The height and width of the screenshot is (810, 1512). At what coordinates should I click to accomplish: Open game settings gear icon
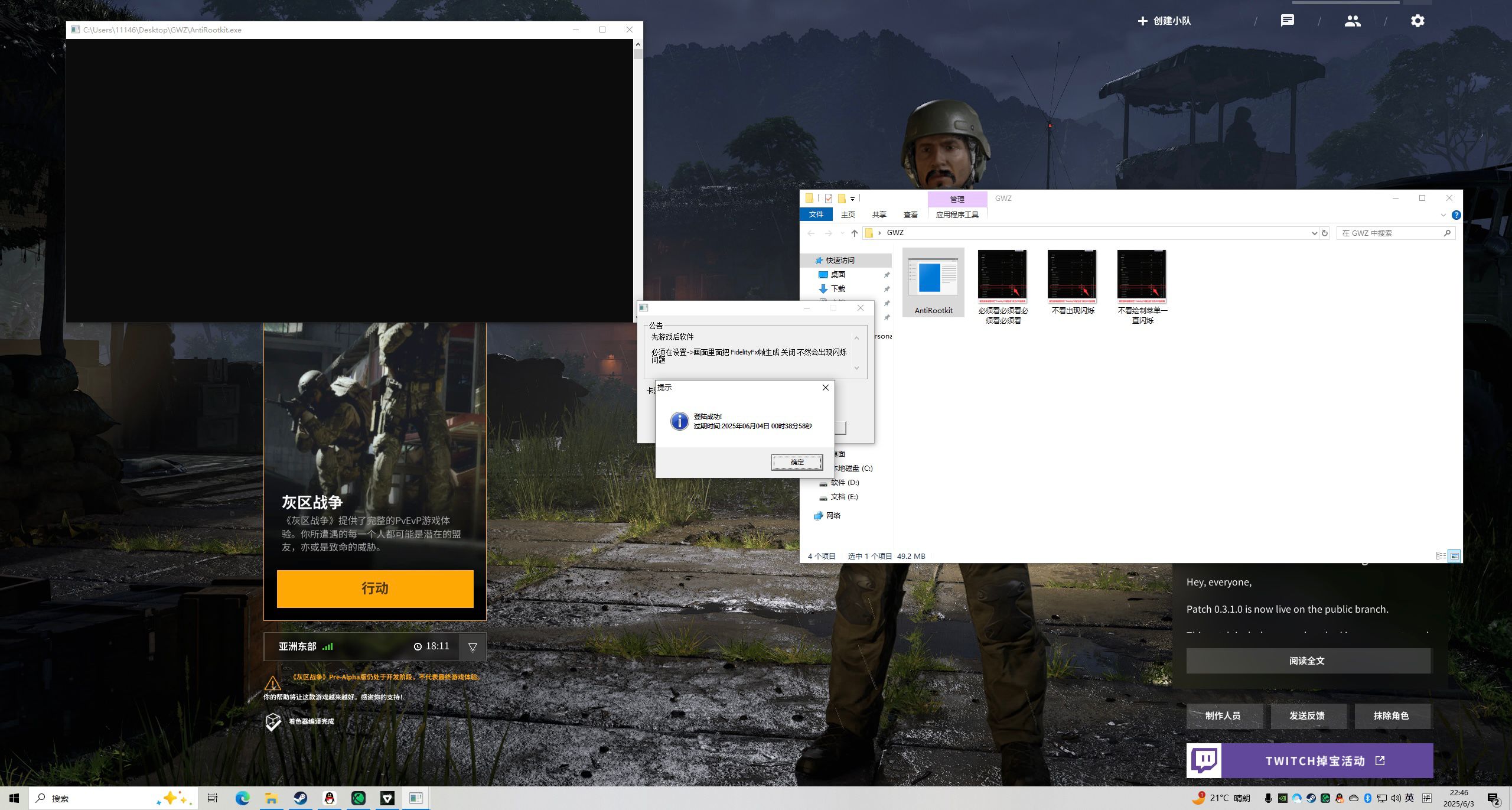click(x=1417, y=21)
